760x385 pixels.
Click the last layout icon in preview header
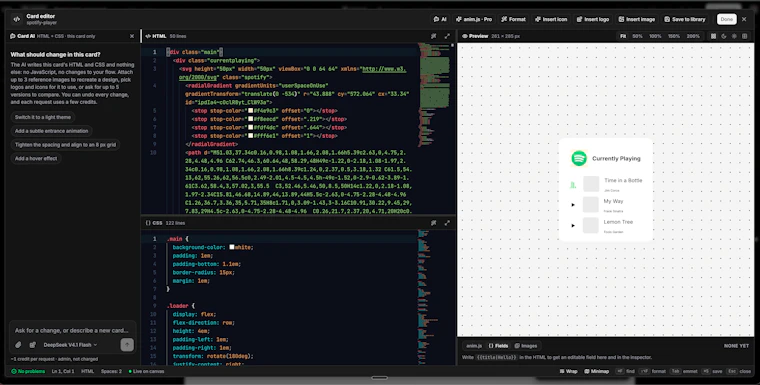(x=745, y=36)
